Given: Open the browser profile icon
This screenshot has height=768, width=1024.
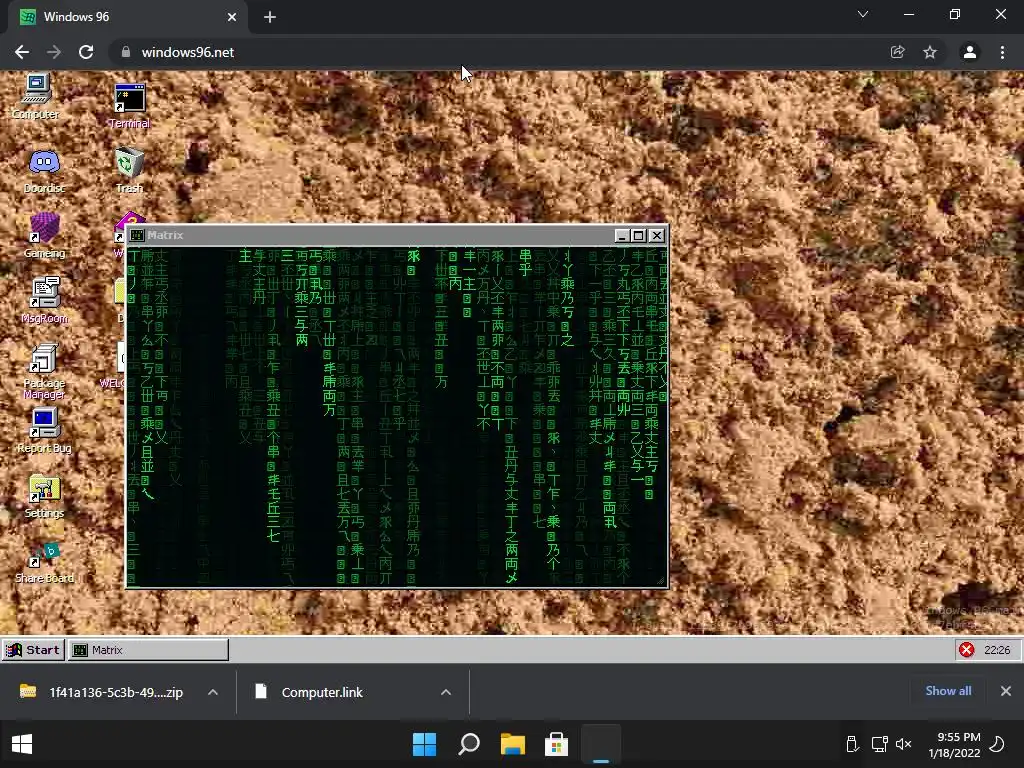Looking at the screenshot, I should point(970,52).
